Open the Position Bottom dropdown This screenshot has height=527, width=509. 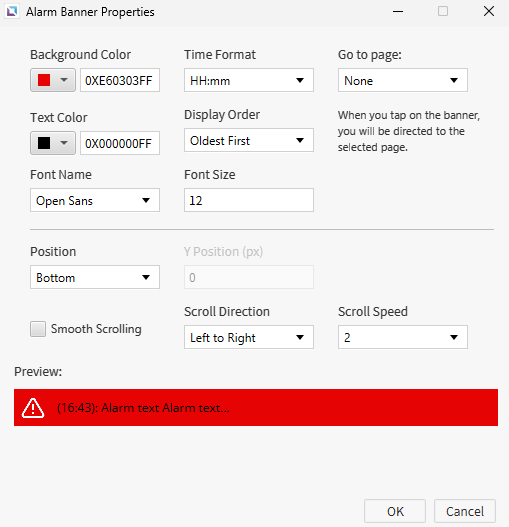tap(95, 277)
